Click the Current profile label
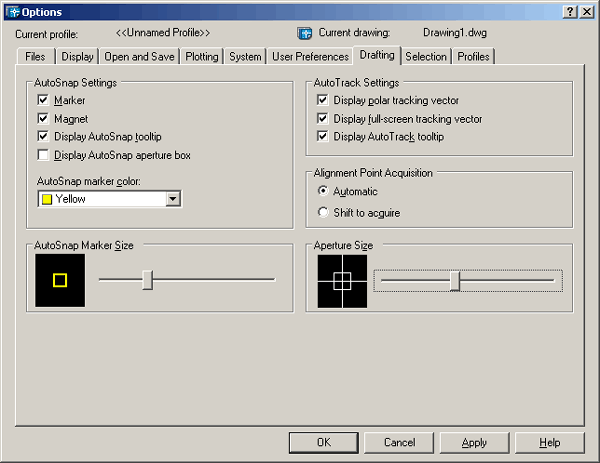The image size is (600, 463). (x=47, y=34)
